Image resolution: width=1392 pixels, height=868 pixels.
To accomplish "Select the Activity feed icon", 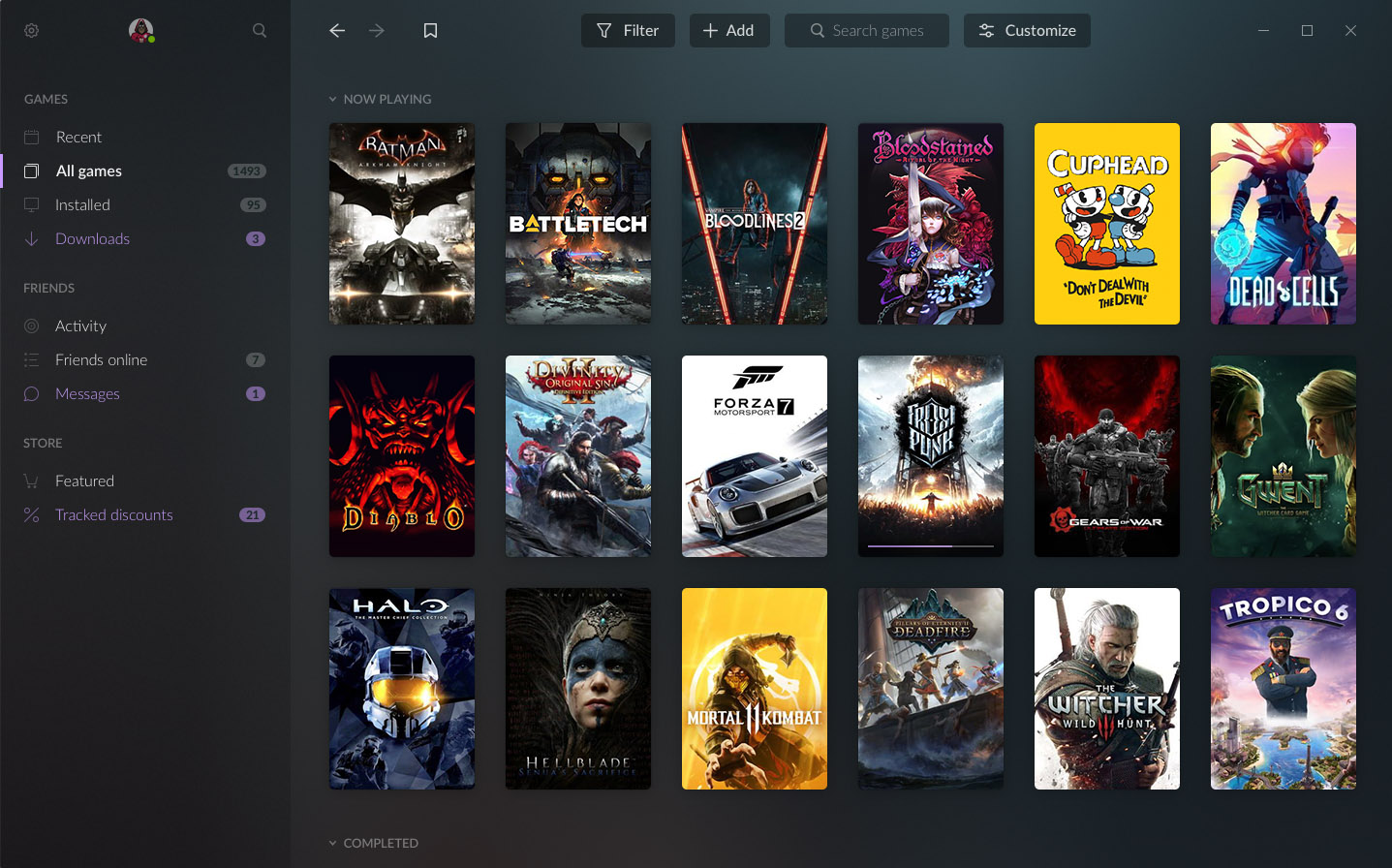I will click(x=33, y=325).
